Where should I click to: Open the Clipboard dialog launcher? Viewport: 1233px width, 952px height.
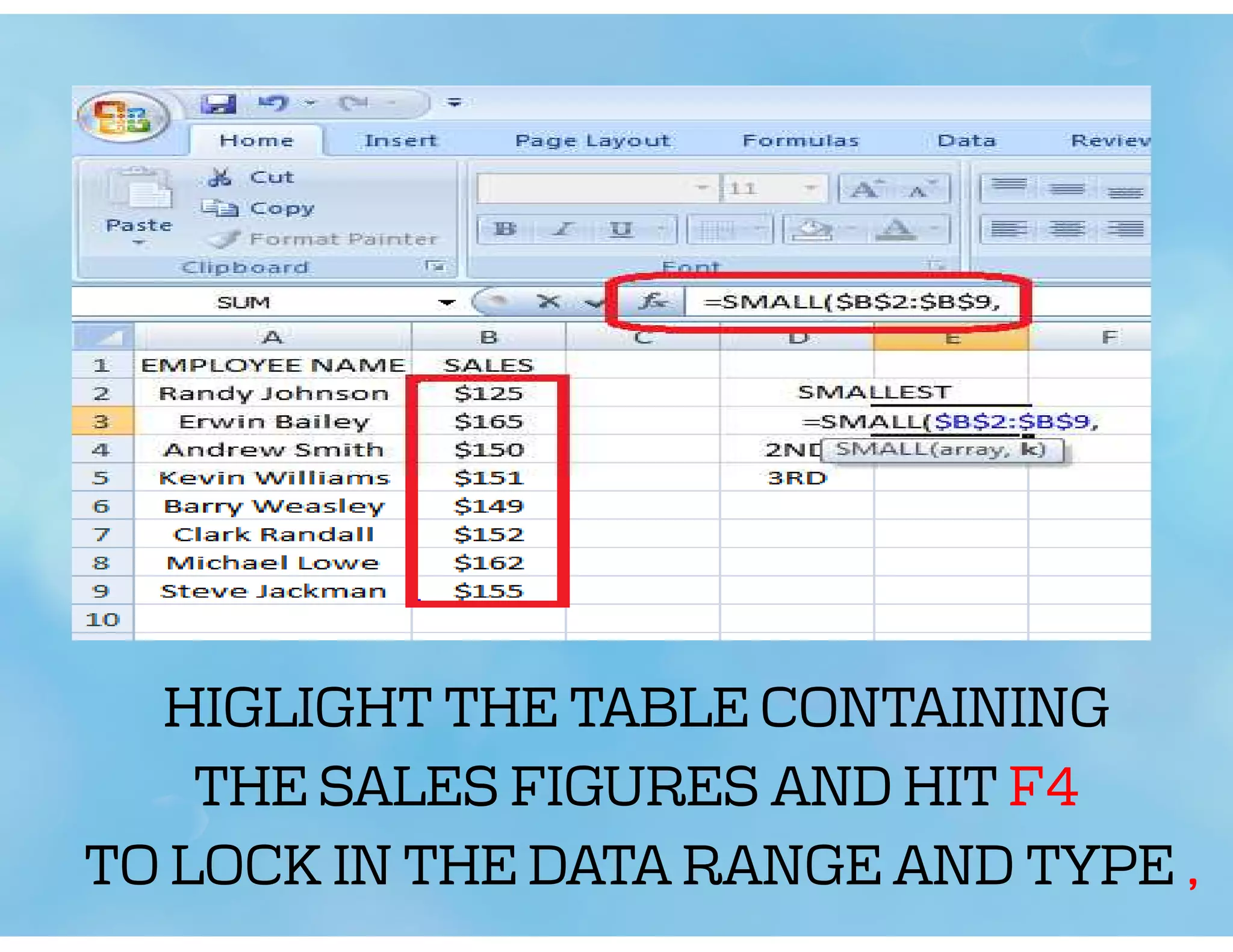435,265
